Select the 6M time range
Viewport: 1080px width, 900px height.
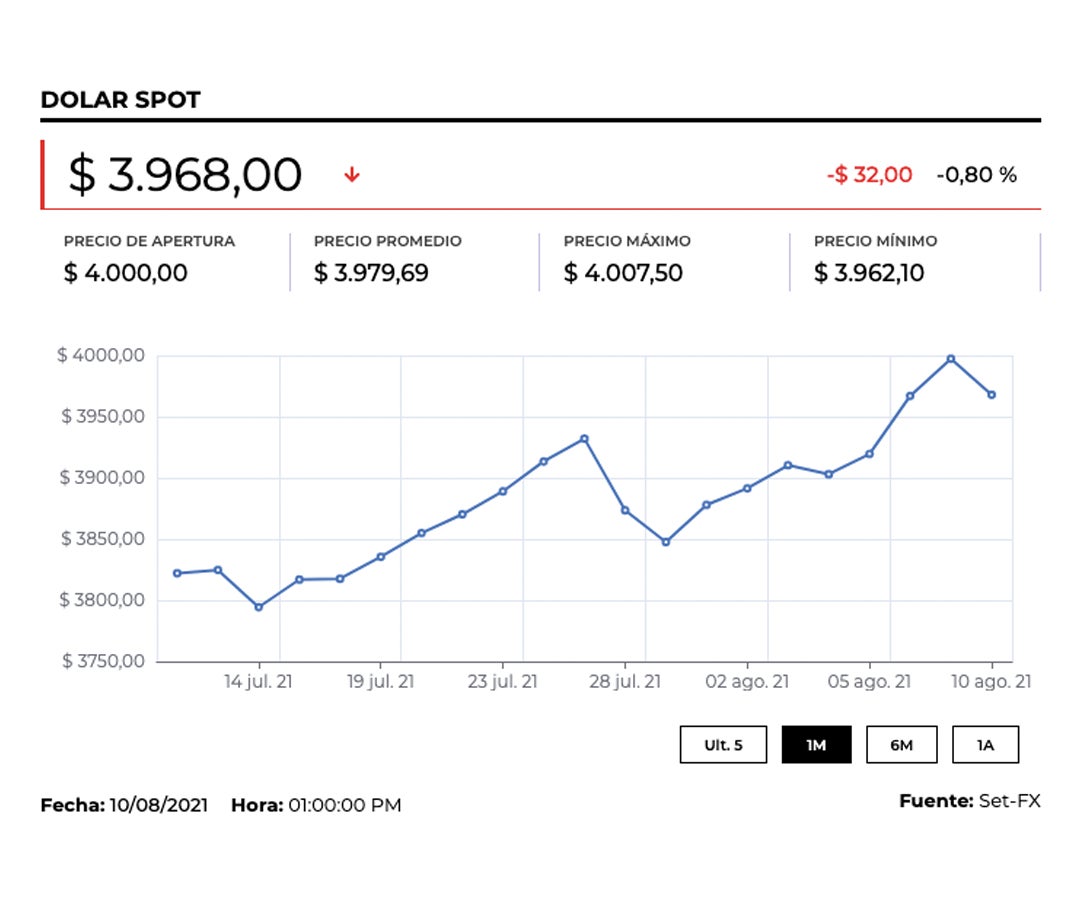pos(901,745)
